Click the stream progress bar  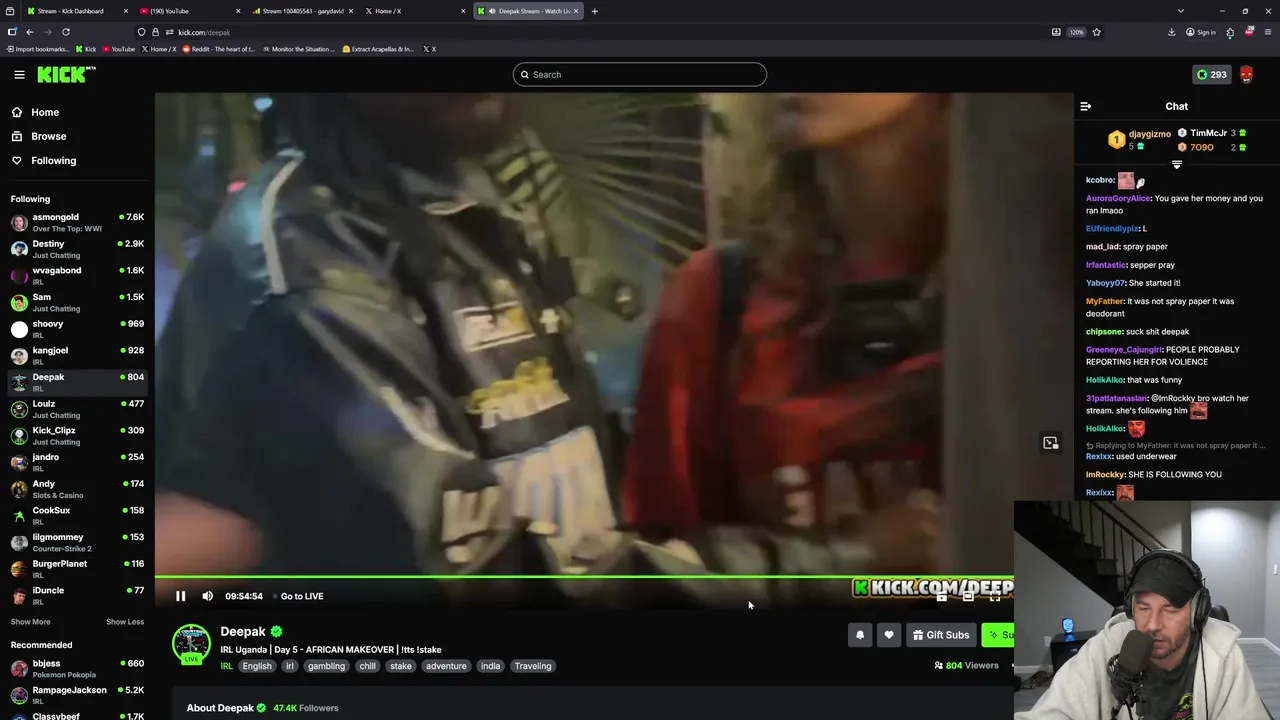[584, 577]
